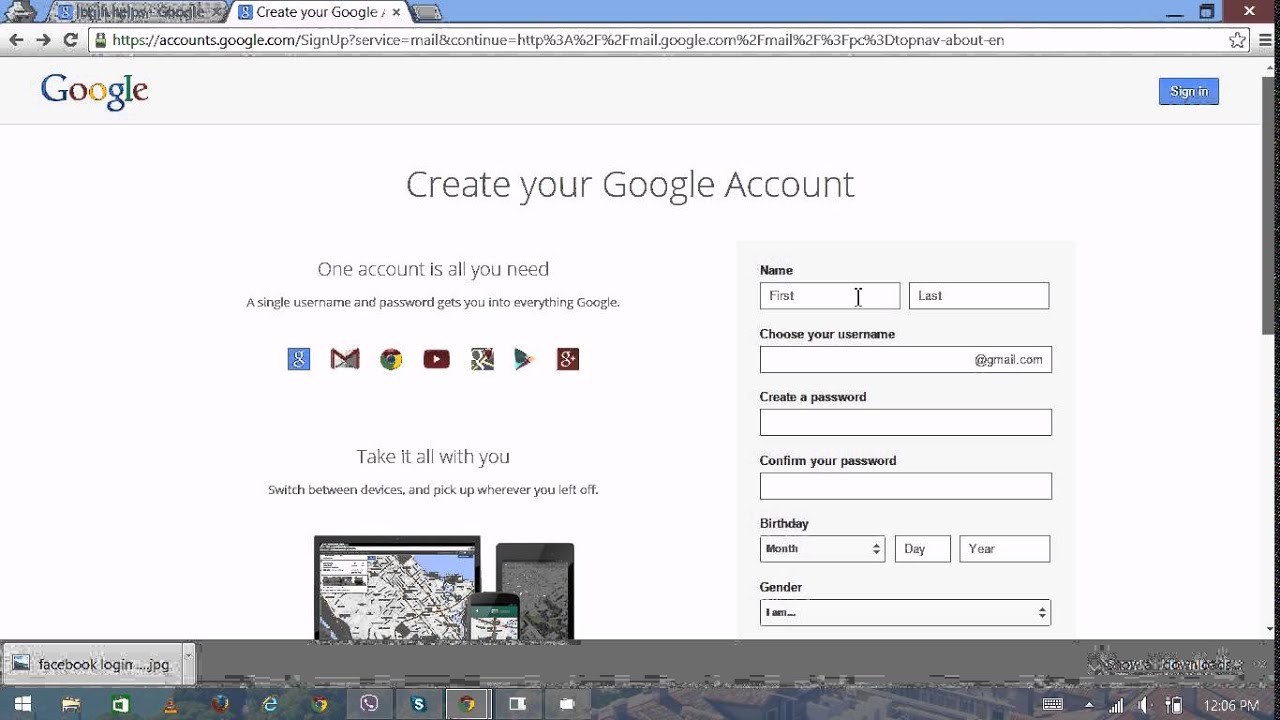Click the Gmail envelope product icon
Image resolution: width=1280 pixels, height=720 pixels.
(x=345, y=359)
